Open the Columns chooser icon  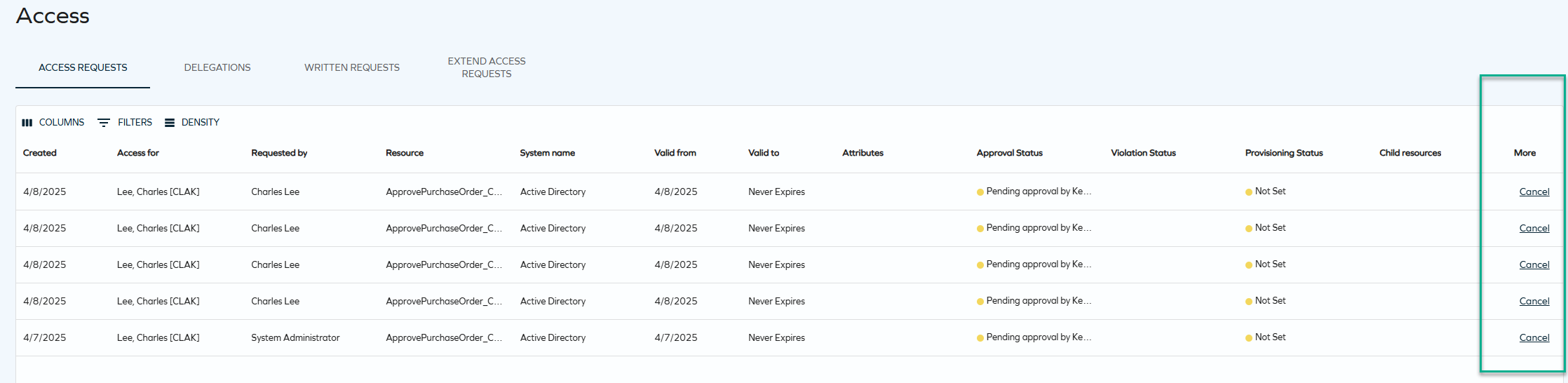pos(27,123)
